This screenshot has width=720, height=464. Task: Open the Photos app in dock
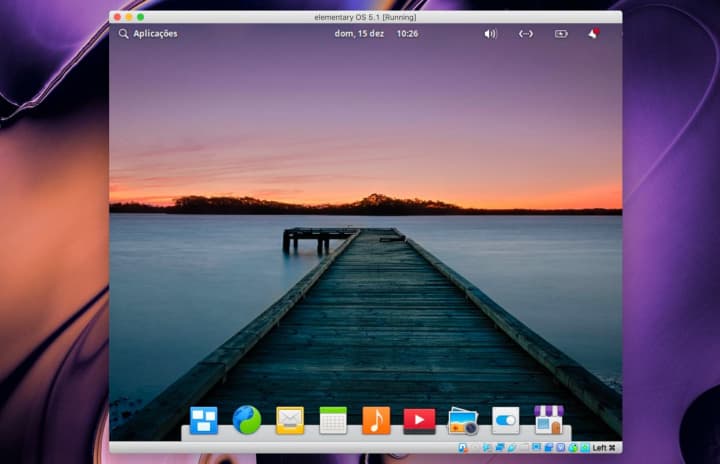click(462, 421)
